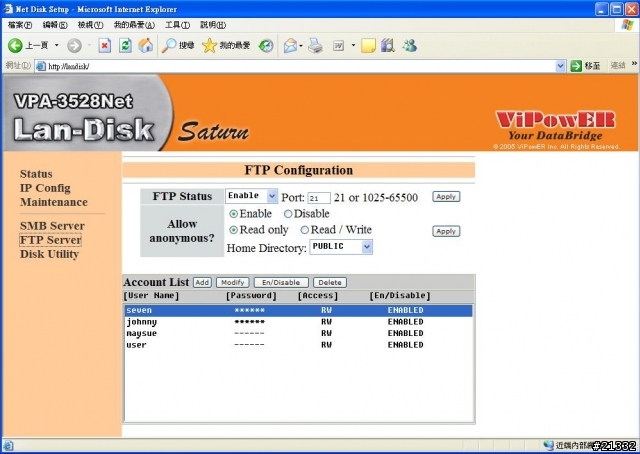Click the Delete account button
This screenshot has width=640, height=454.
pos(330,283)
